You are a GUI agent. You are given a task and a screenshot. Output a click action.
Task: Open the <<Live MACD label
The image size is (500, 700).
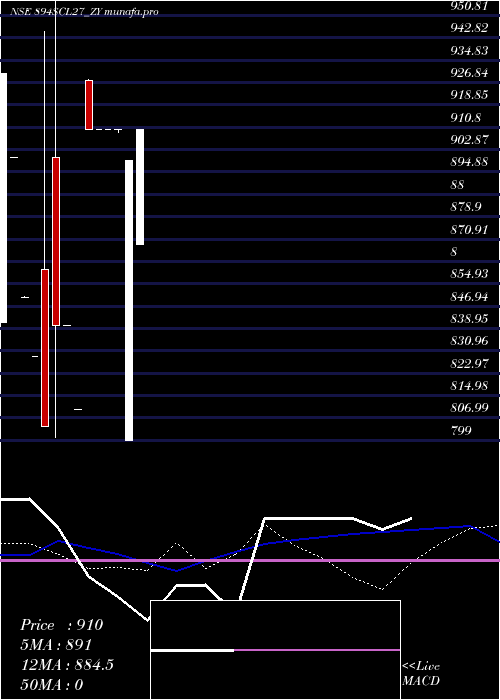pos(421,673)
